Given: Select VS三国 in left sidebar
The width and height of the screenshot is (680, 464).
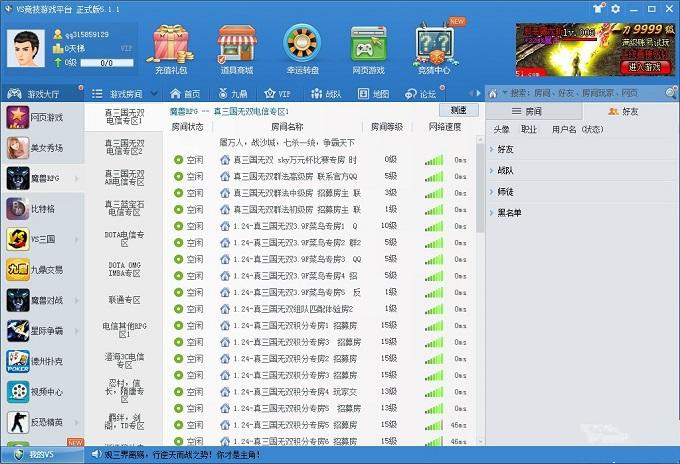Looking at the screenshot, I should pos(42,239).
